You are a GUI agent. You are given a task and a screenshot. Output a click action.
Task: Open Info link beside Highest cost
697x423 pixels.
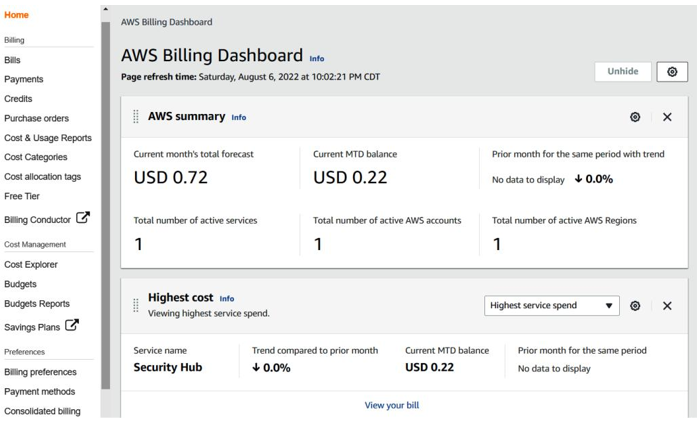[x=227, y=299]
